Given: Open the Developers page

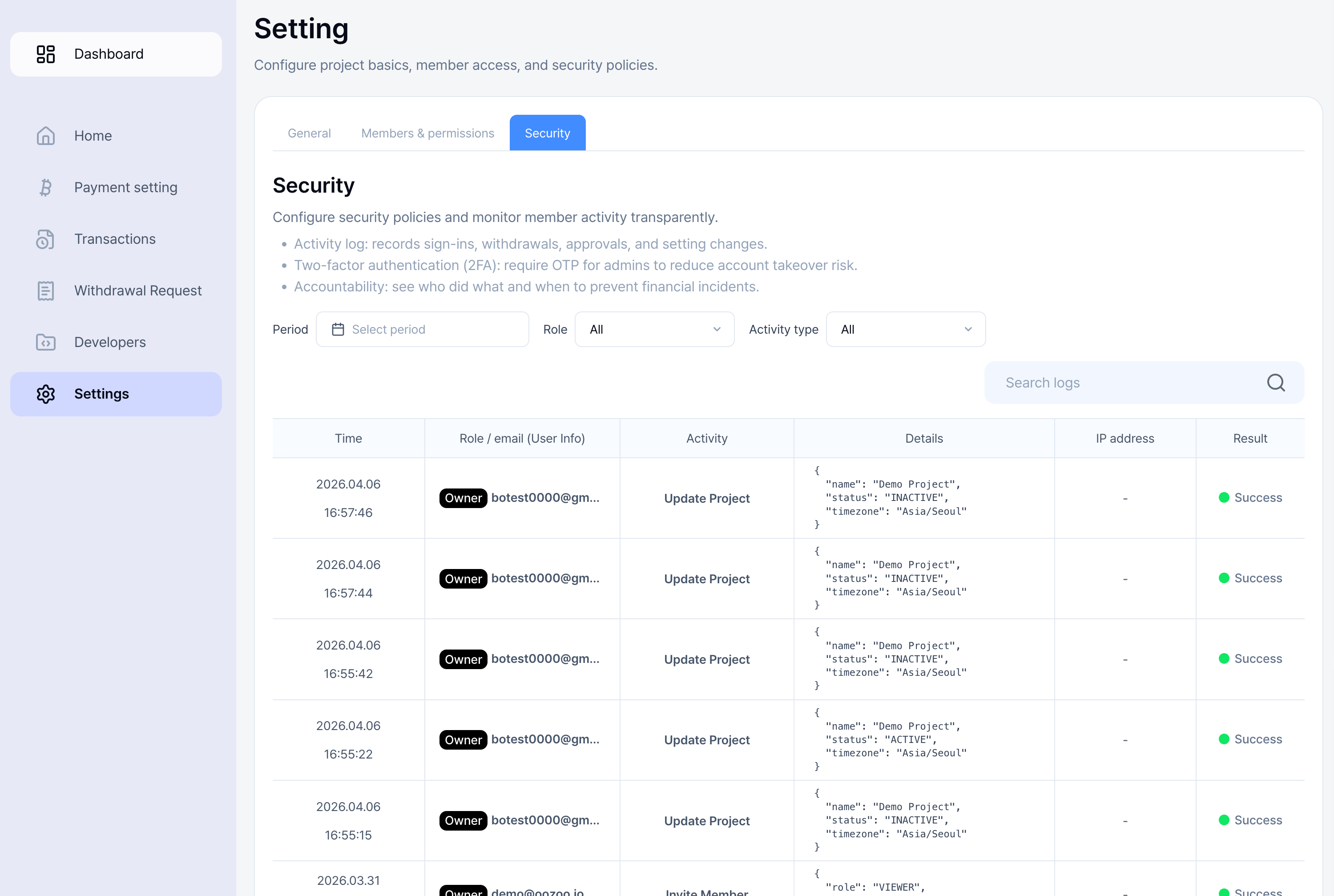Looking at the screenshot, I should 116,342.
